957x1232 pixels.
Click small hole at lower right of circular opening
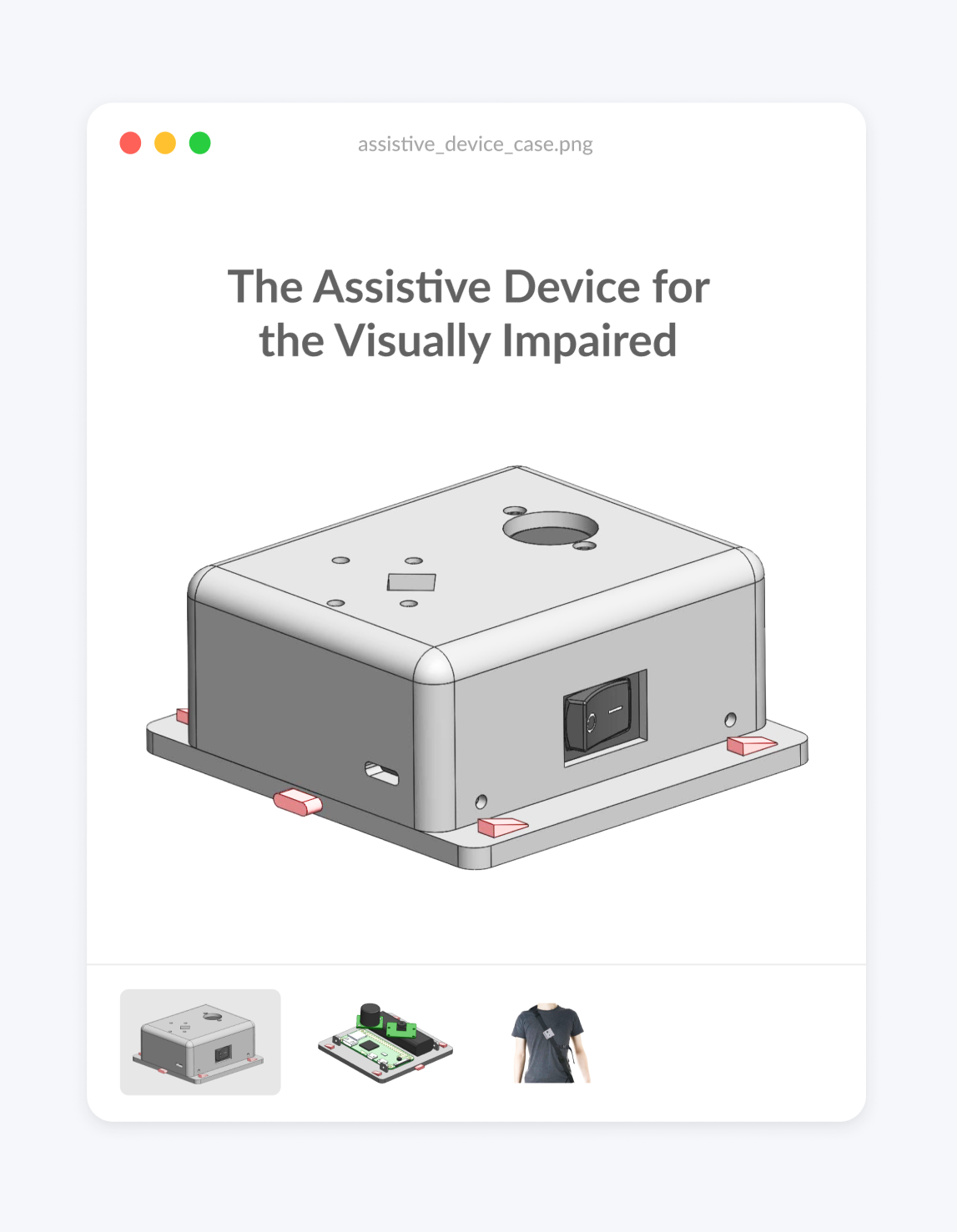click(x=585, y=546)
